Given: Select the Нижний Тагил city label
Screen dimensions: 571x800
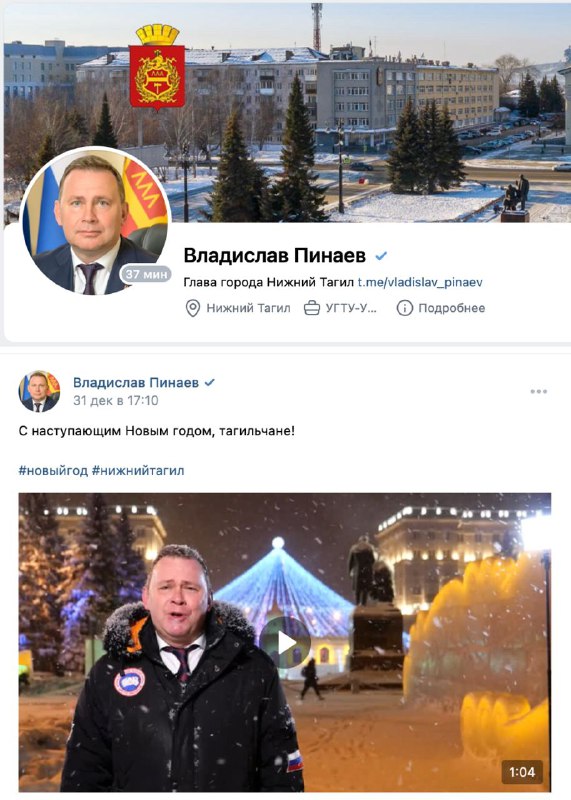Looking at the screenshot, I should (248, 308).
